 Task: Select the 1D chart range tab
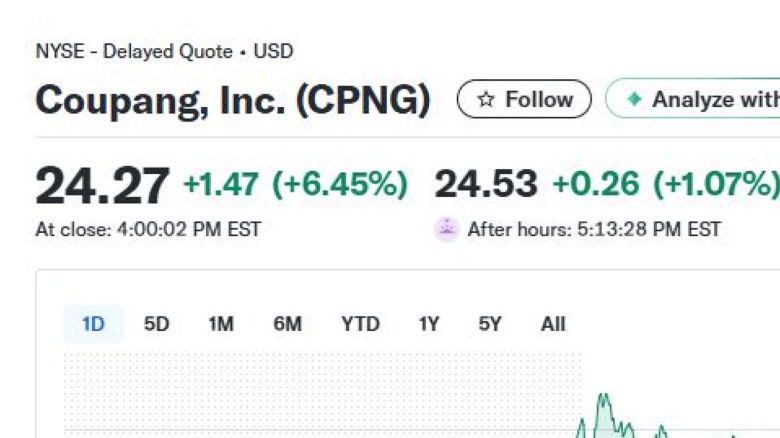coord(93,324)
